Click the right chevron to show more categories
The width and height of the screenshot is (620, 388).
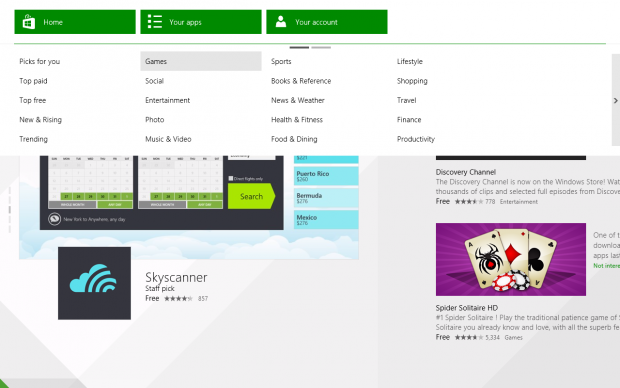pyautogui.click(x=616, y=100)
